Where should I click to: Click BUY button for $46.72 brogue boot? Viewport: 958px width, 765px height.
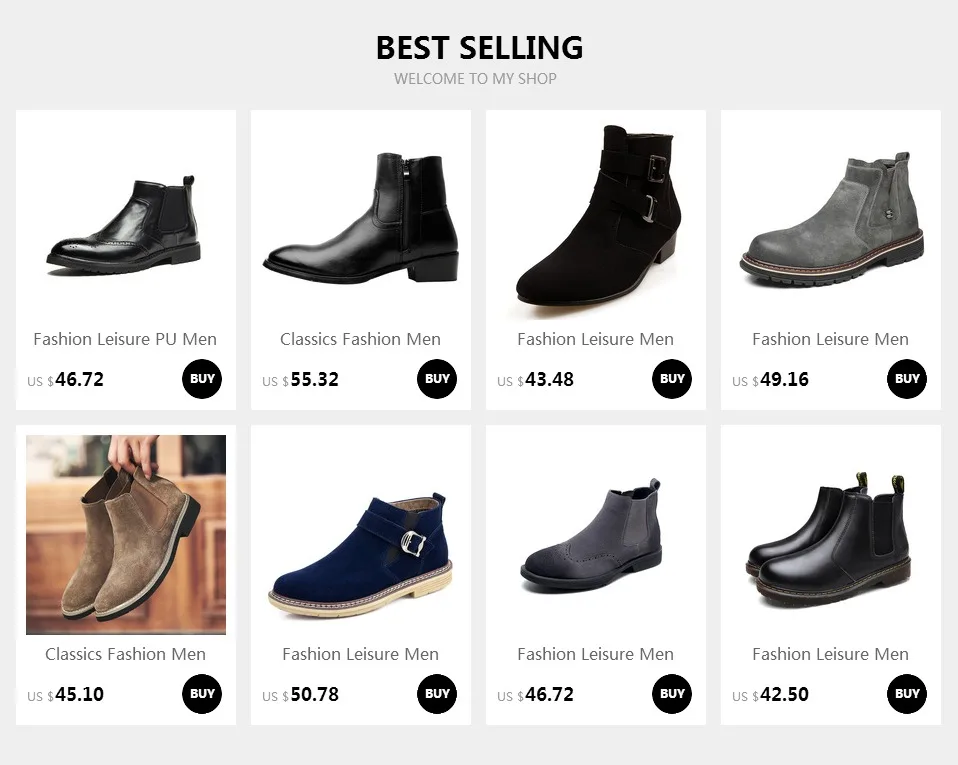click(202, 379)
